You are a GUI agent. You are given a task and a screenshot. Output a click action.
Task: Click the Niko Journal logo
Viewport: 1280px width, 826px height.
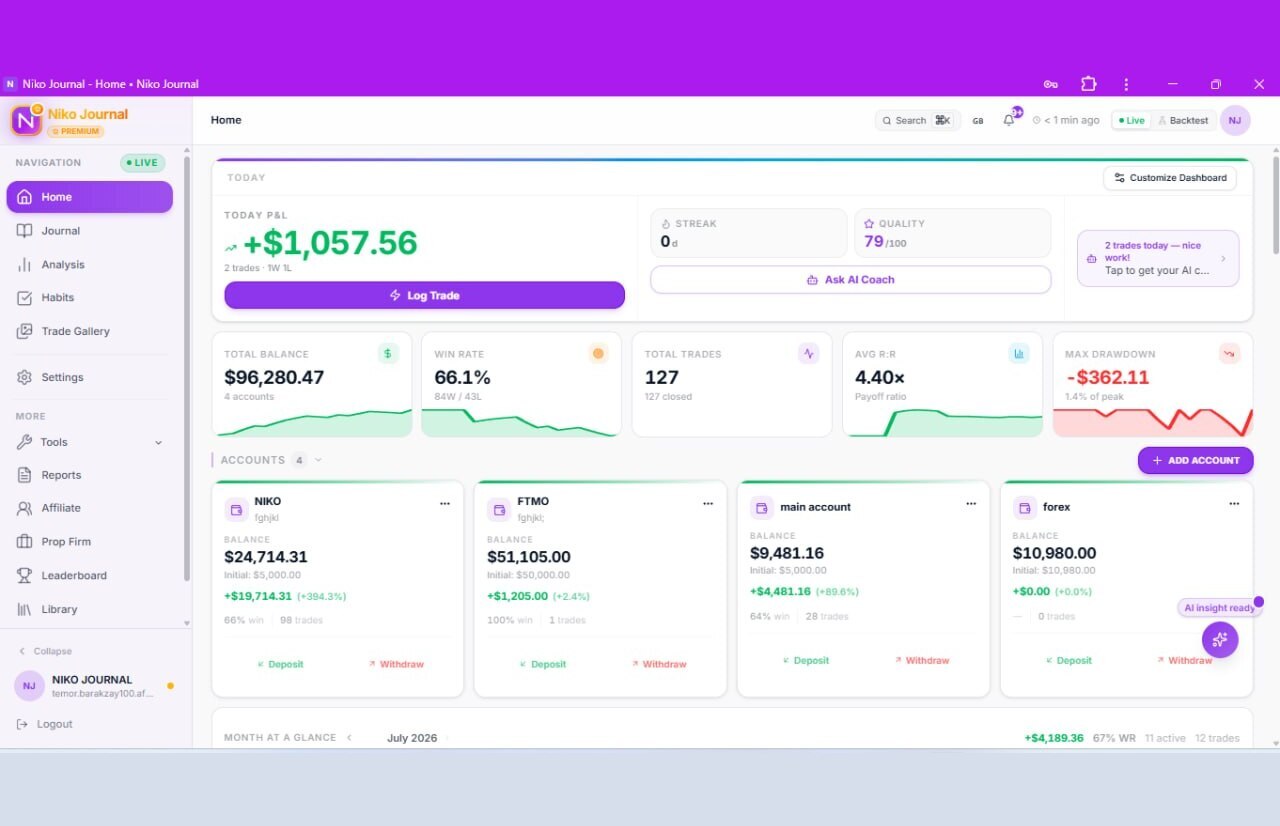coord(27,120)
